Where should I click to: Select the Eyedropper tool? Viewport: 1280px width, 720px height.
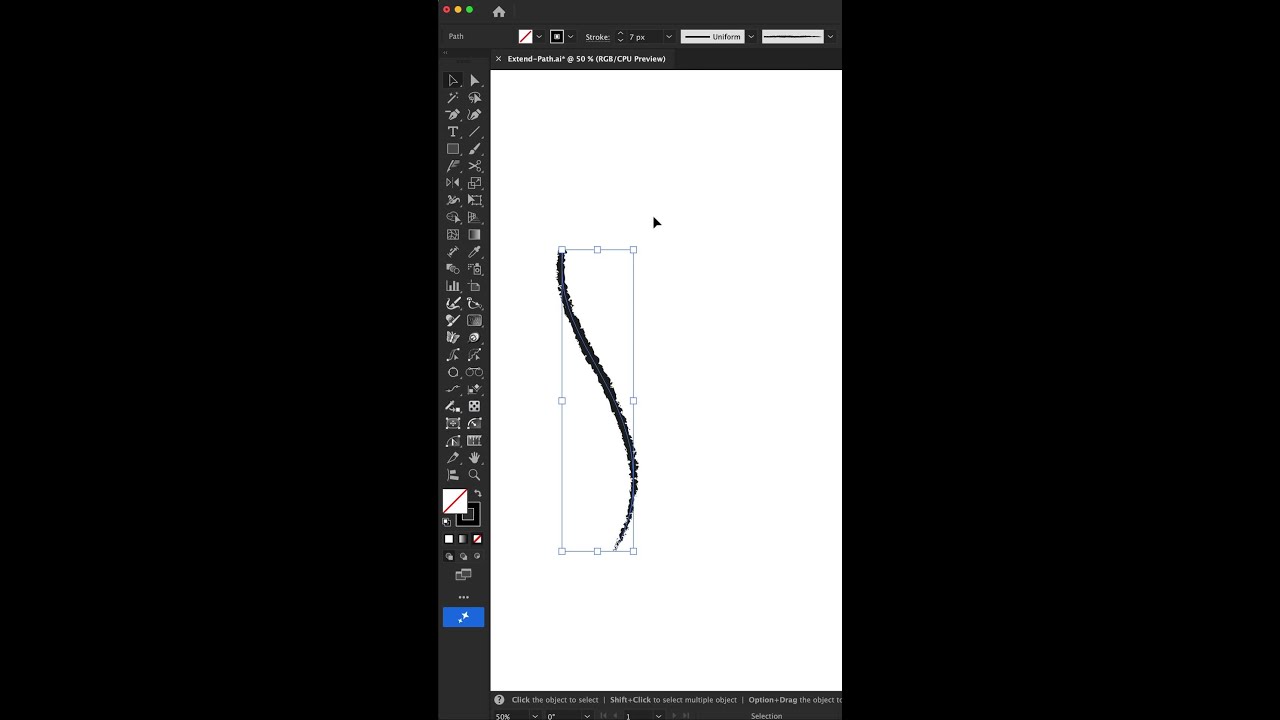click(475, 252)
